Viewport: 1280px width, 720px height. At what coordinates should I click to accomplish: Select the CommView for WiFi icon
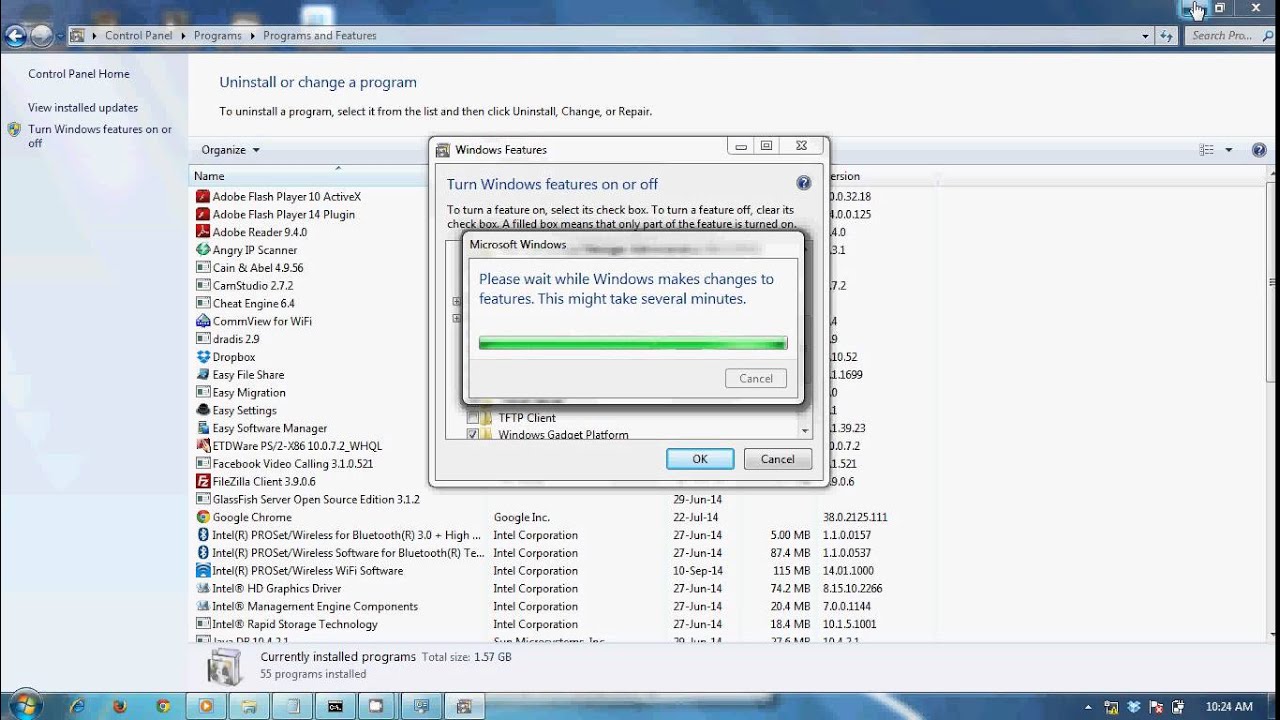click(203, 321)
